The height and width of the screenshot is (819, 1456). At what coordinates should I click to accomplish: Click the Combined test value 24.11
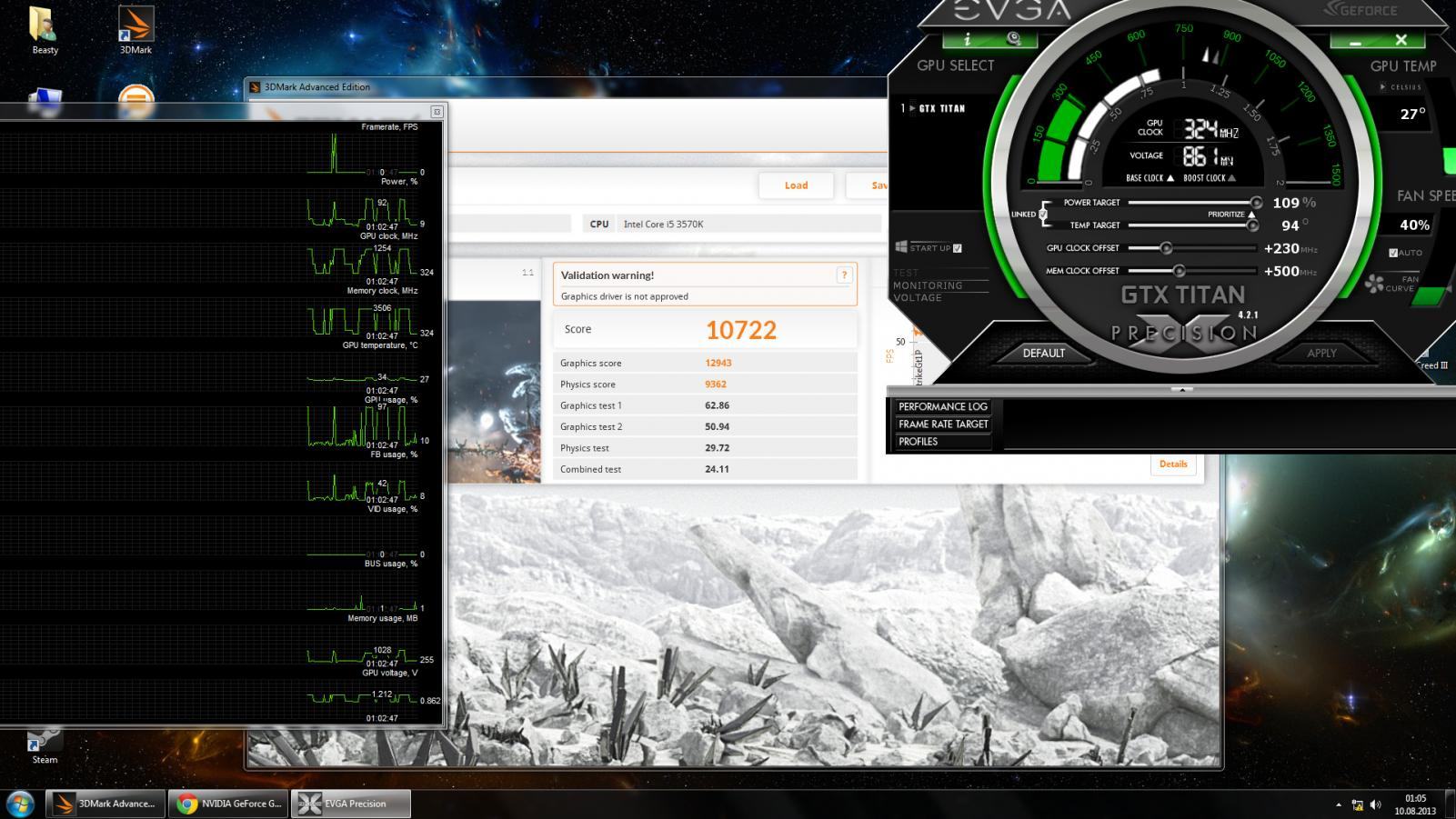(717, 469)
